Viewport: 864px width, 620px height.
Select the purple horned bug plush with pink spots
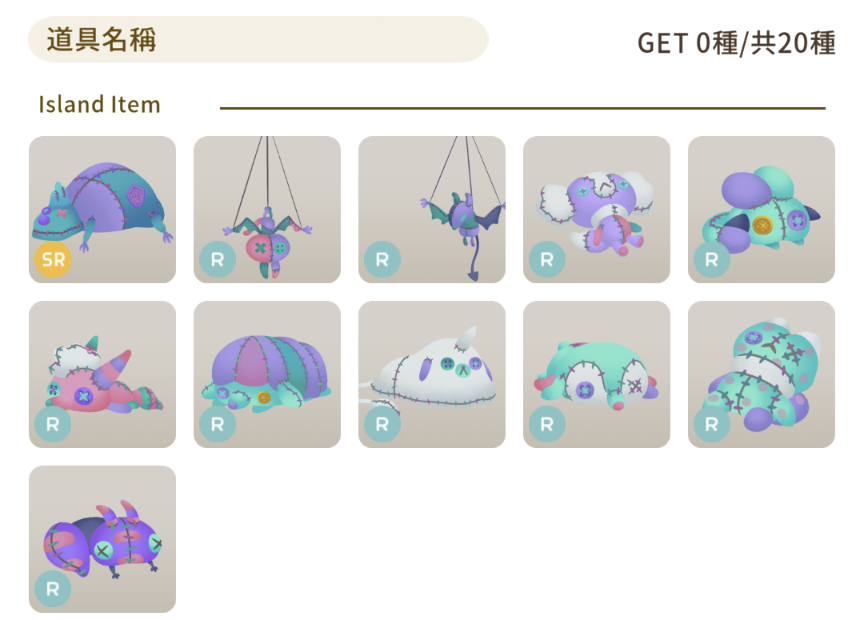point(102,539)
